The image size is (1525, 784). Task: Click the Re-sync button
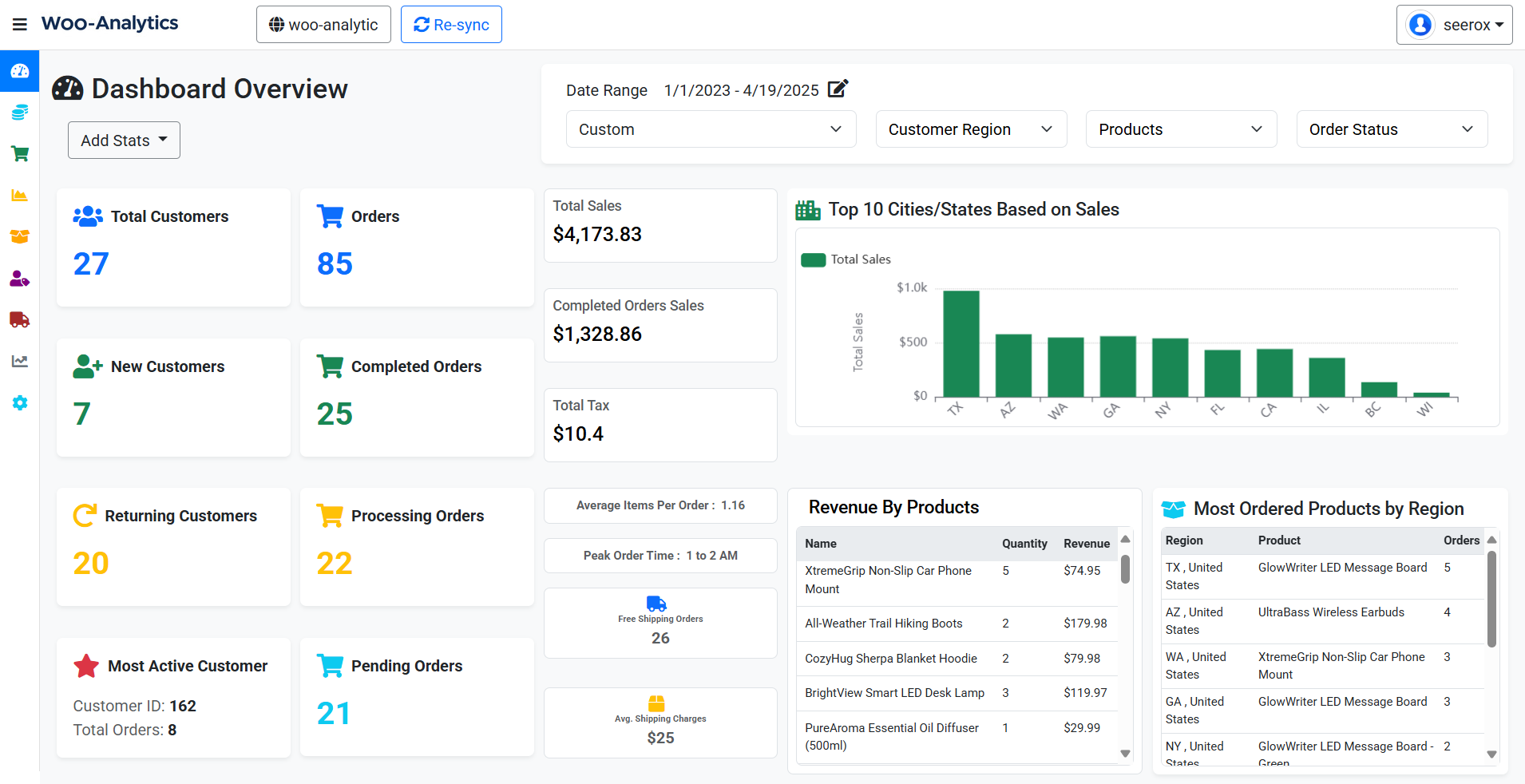450,24
